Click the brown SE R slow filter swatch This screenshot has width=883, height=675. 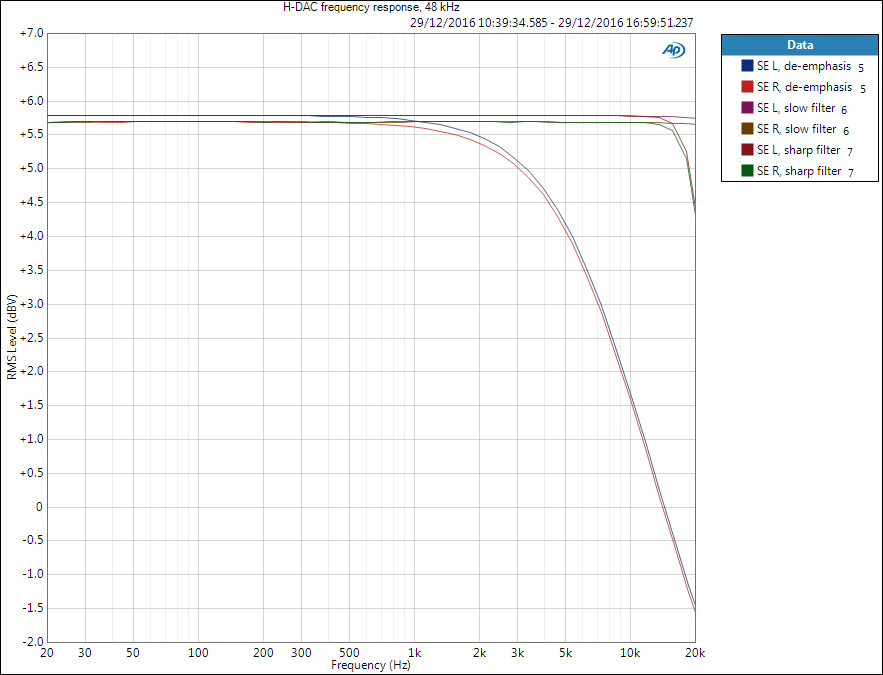pos(747,129)
